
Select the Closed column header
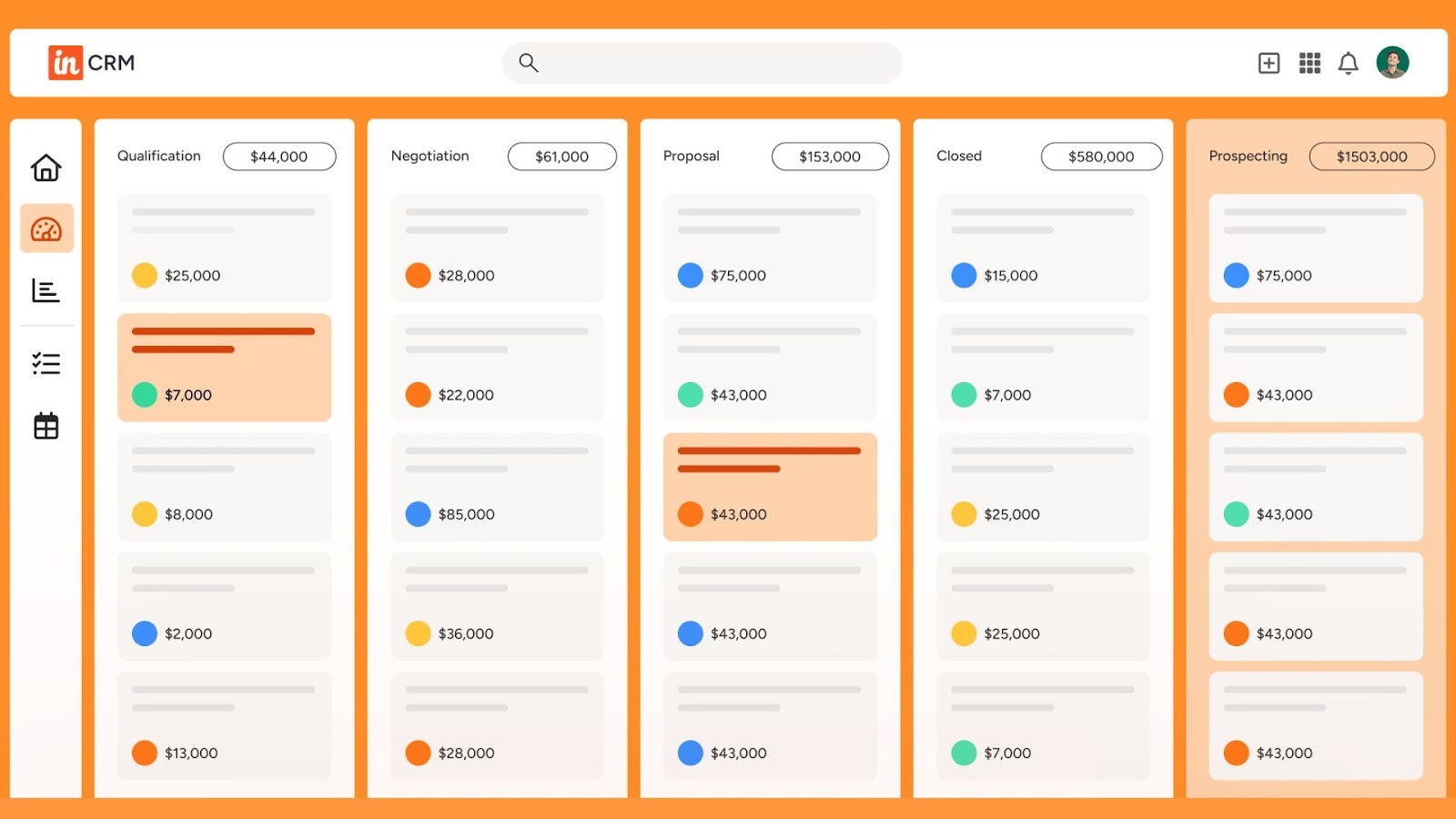pyautogui.click(x=958, y=156)
